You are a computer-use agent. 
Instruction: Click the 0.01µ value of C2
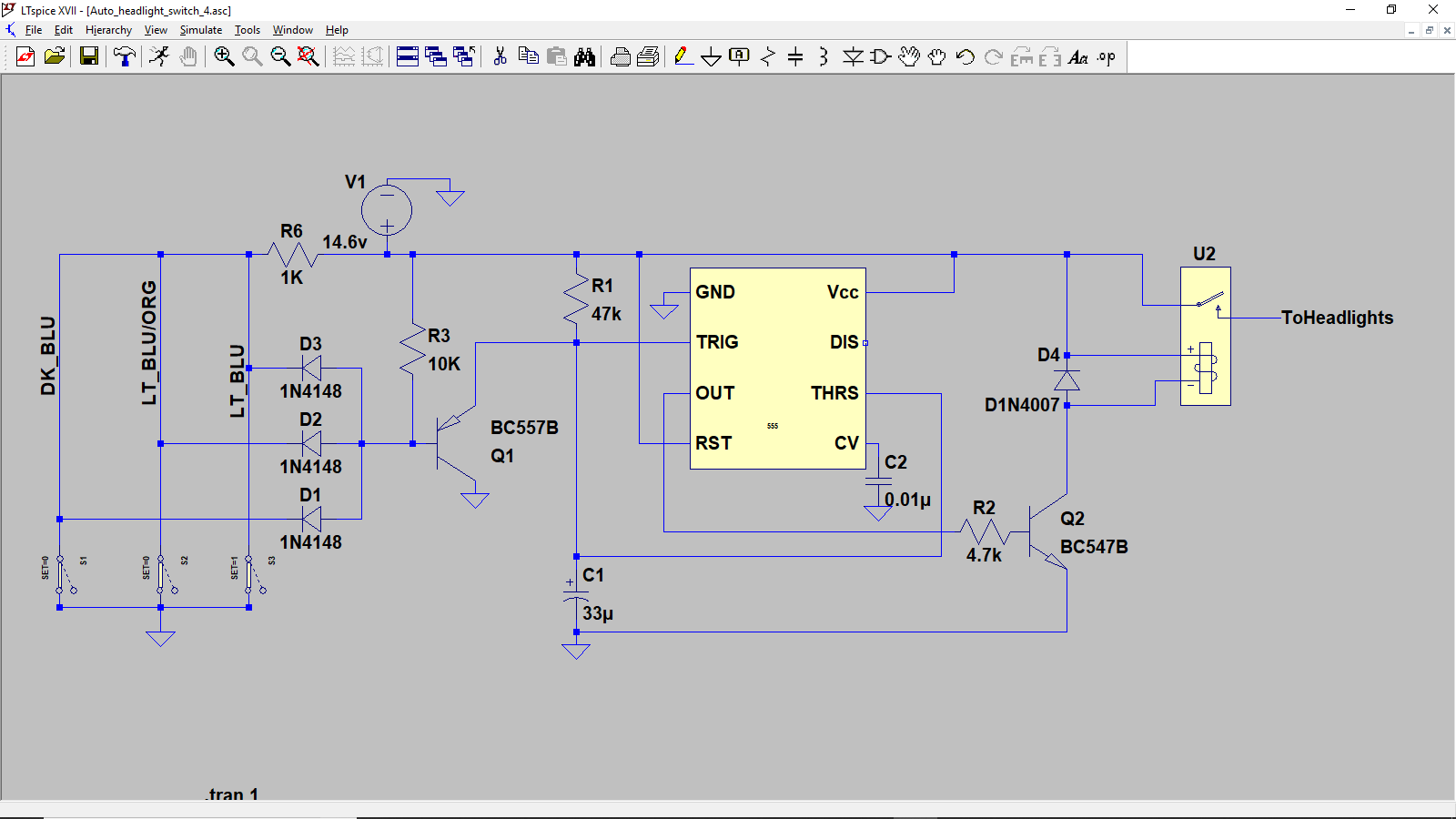tap(907, 500)
